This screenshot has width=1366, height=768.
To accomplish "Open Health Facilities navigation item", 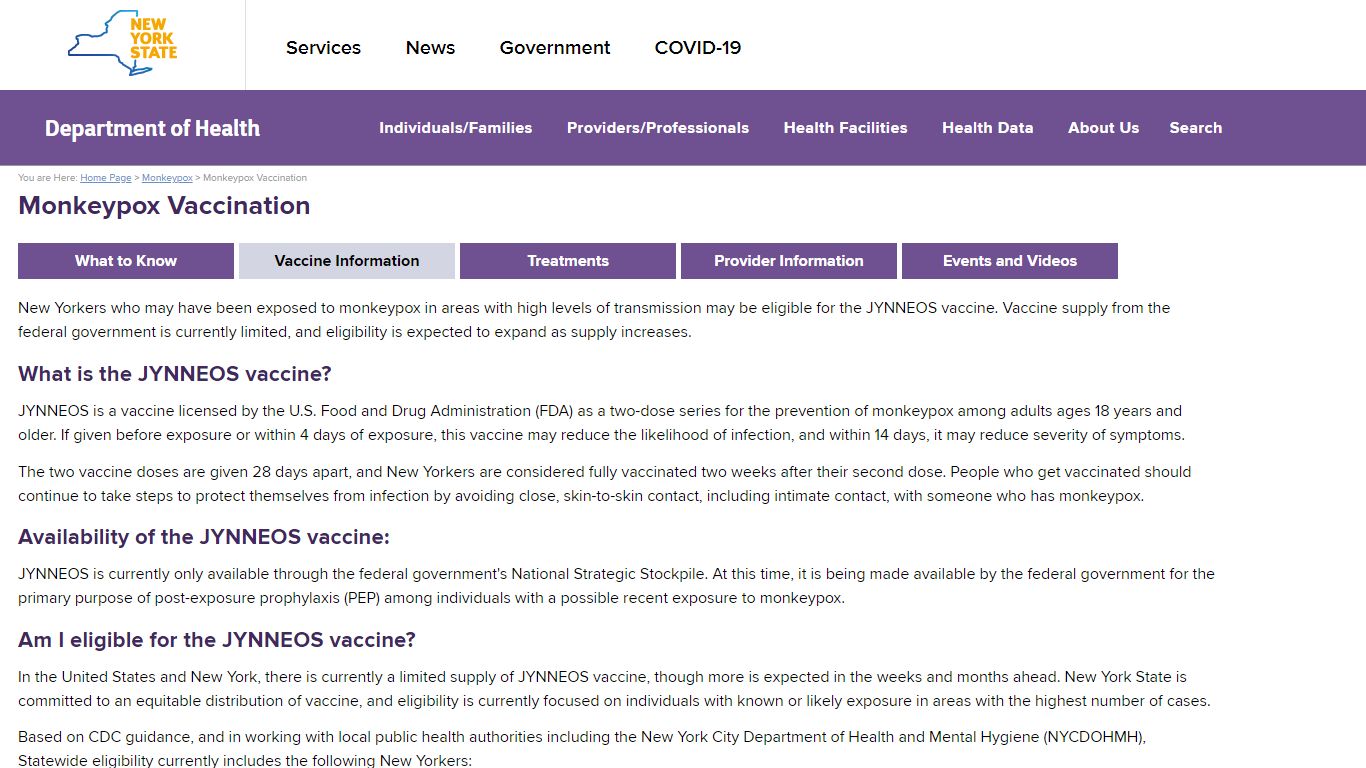I will 845,128.
